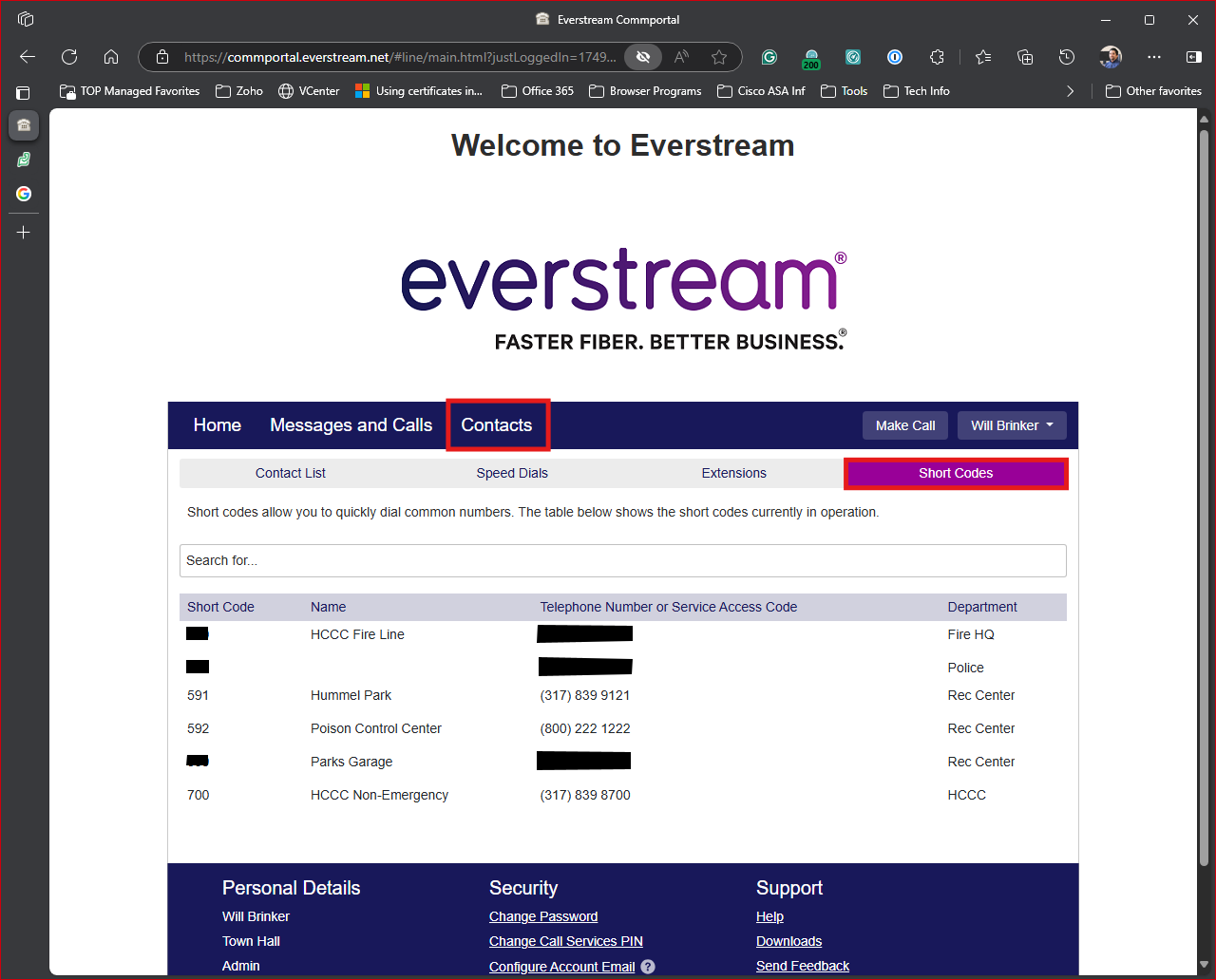Select Google vertical tab icon
The width and height of the screenshot is (1216, 980).
pos(24,194)
